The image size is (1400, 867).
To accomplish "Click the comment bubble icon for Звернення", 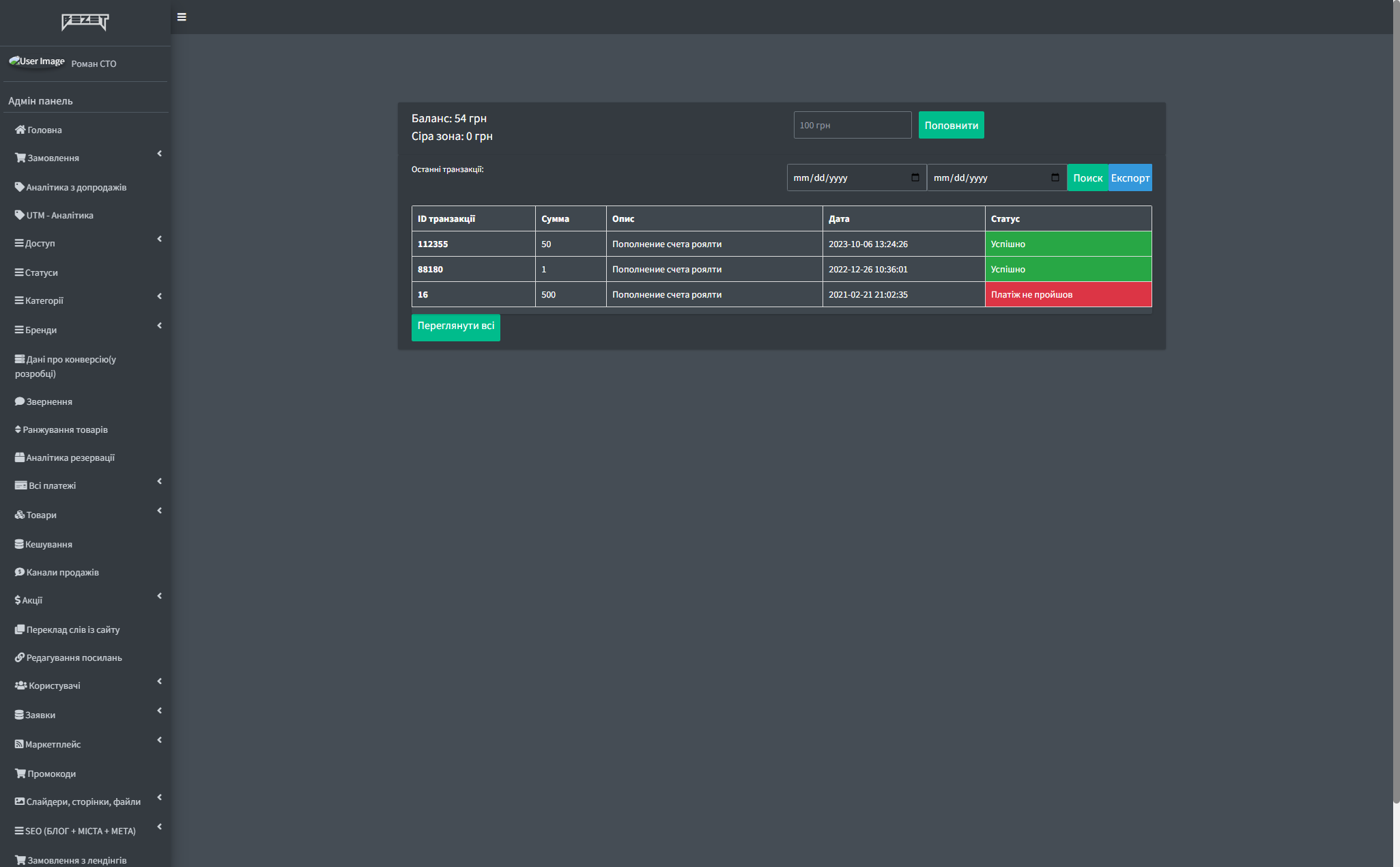I will (20, 401).
